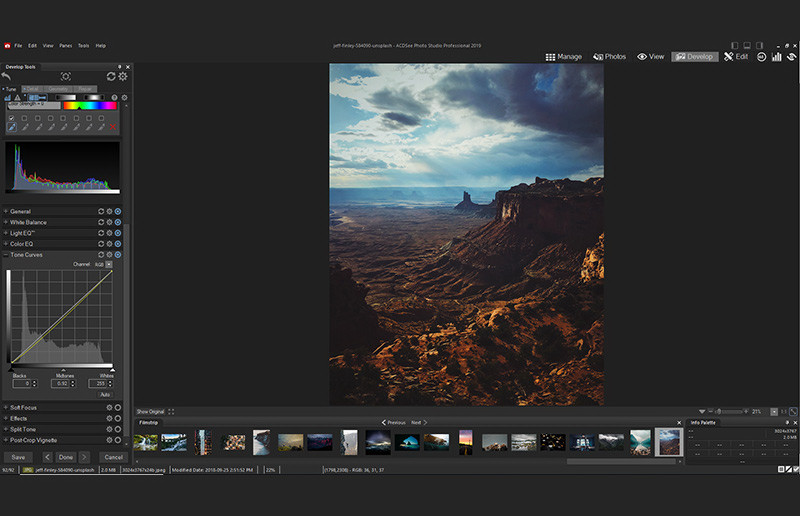This screenshot has width=800, height=516.
Task: Tick the second color eyedropper checkbox
Action: (24, 118)
